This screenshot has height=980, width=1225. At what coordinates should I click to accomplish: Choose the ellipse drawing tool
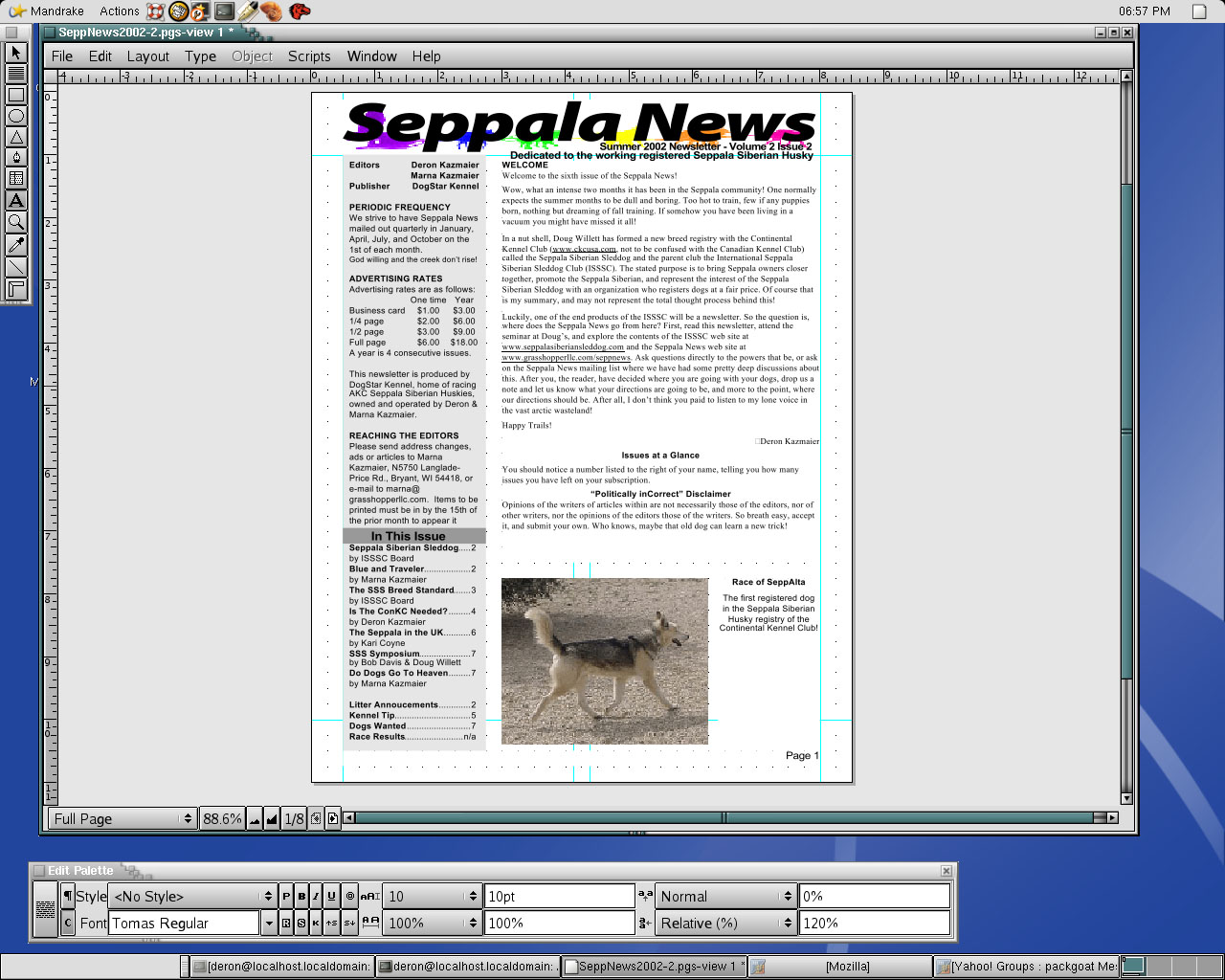16,116
